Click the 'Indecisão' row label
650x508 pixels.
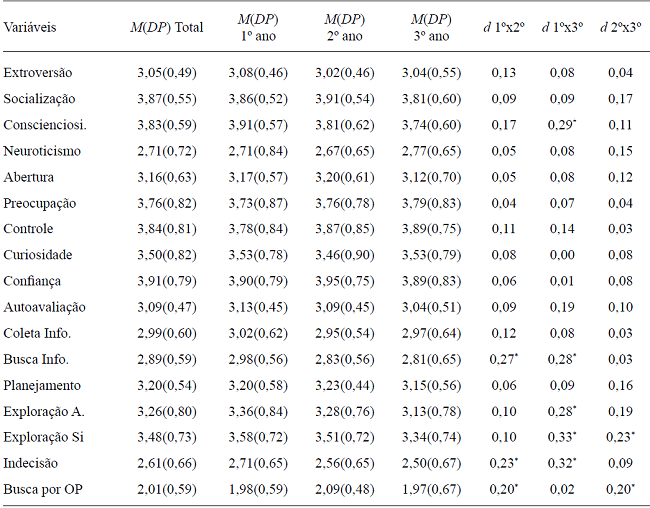[x=33, y=463]
